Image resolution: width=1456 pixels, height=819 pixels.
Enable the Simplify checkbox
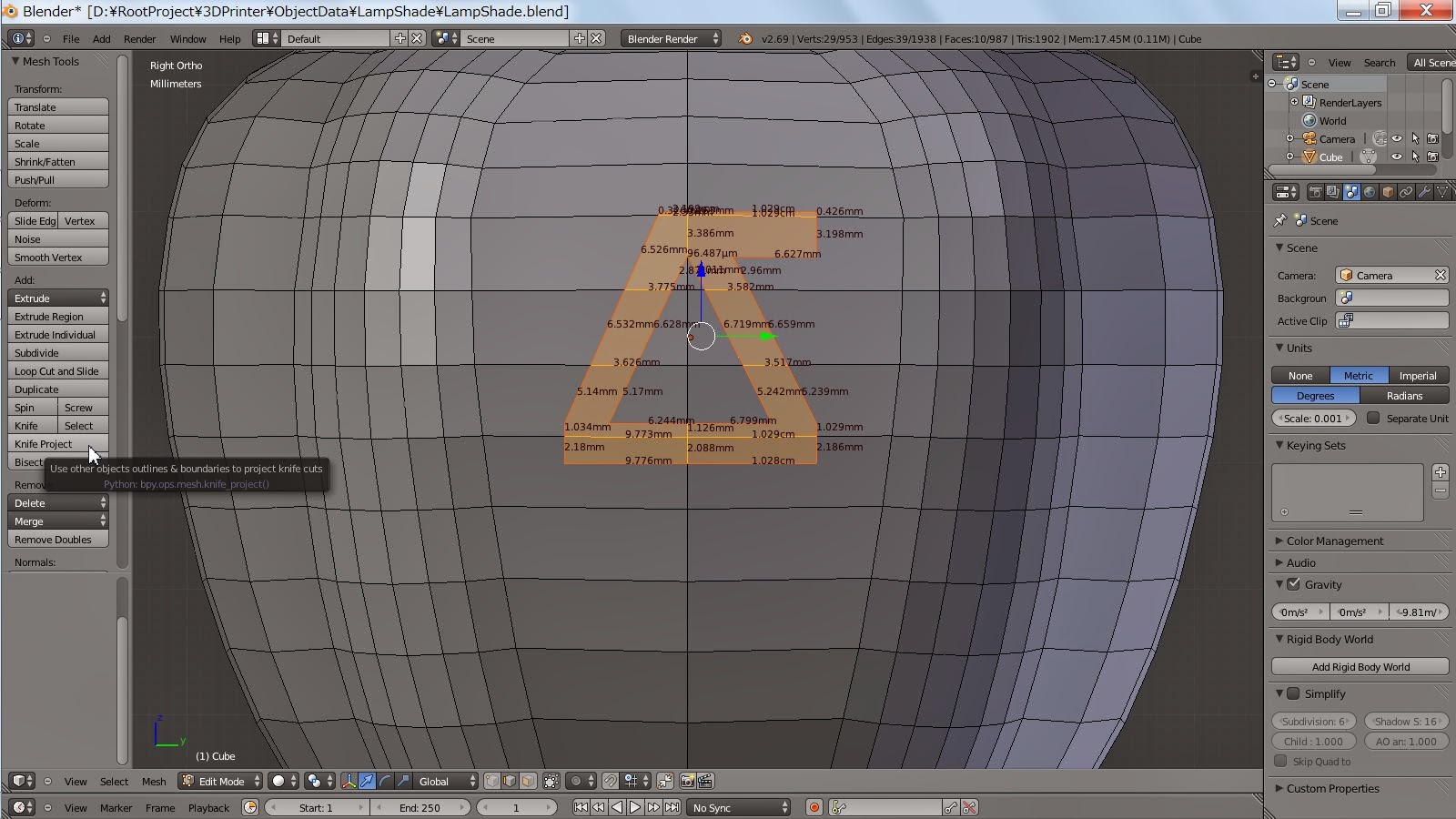pyautogui.click(x=1294, y=694)
